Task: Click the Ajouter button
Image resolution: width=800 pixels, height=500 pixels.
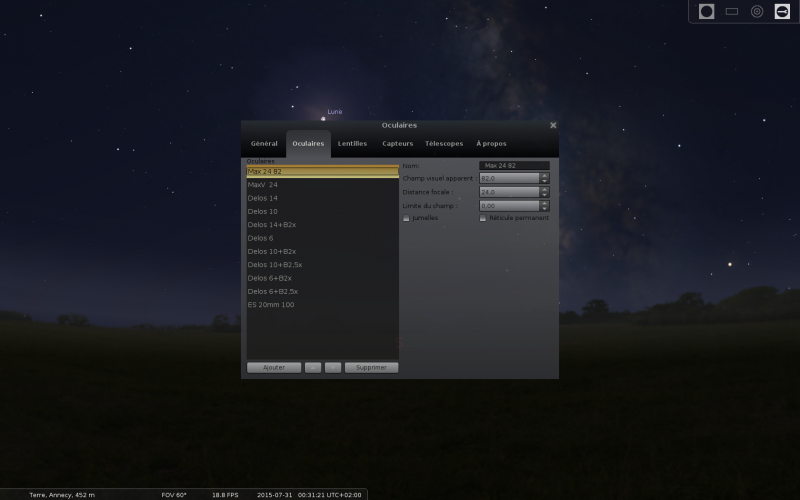Action: coord(274,367)
